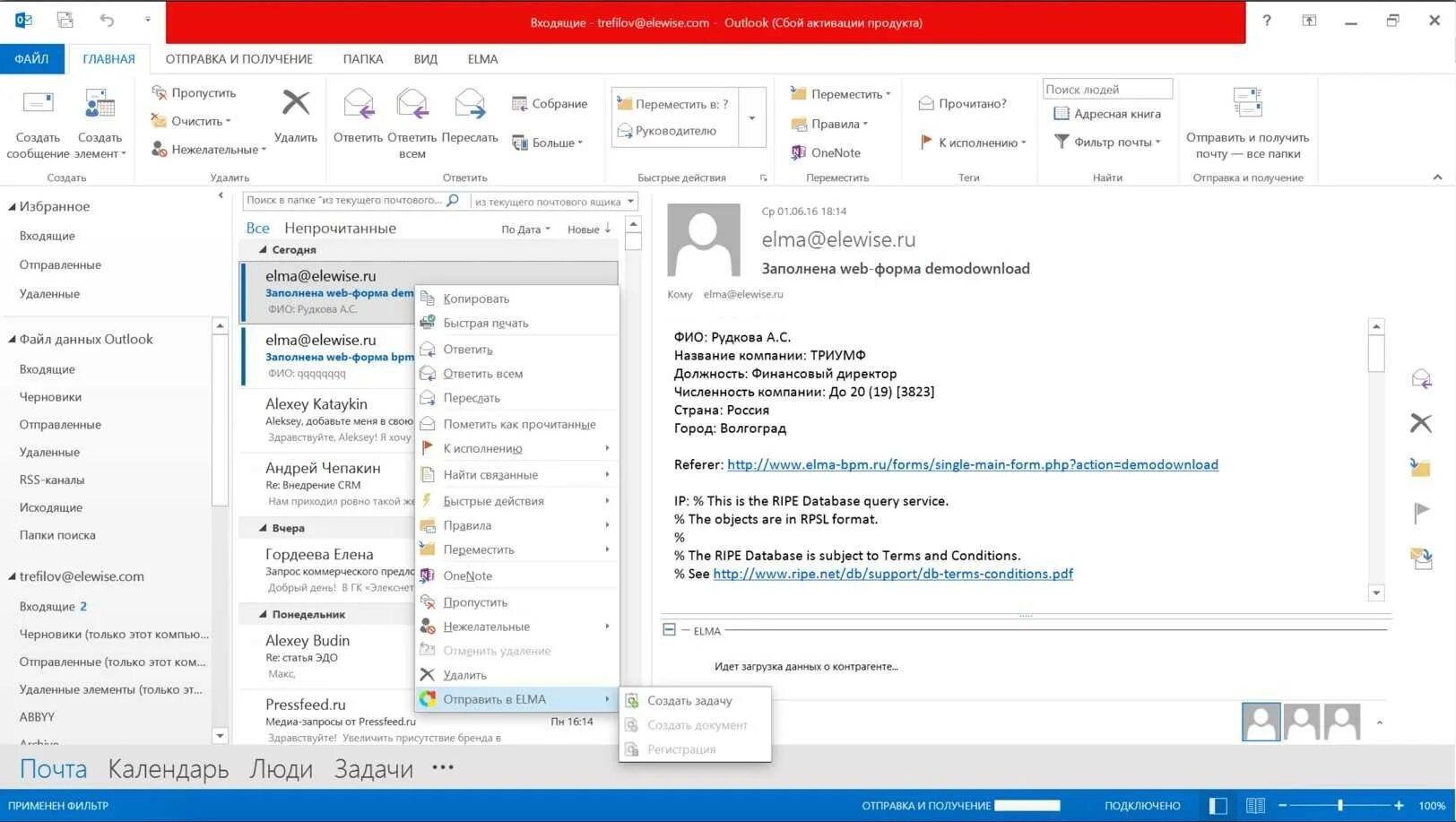Viewport: 1456px width, 822px height.
Task: Click zoom in plus button
Action: coord(1399,806)
